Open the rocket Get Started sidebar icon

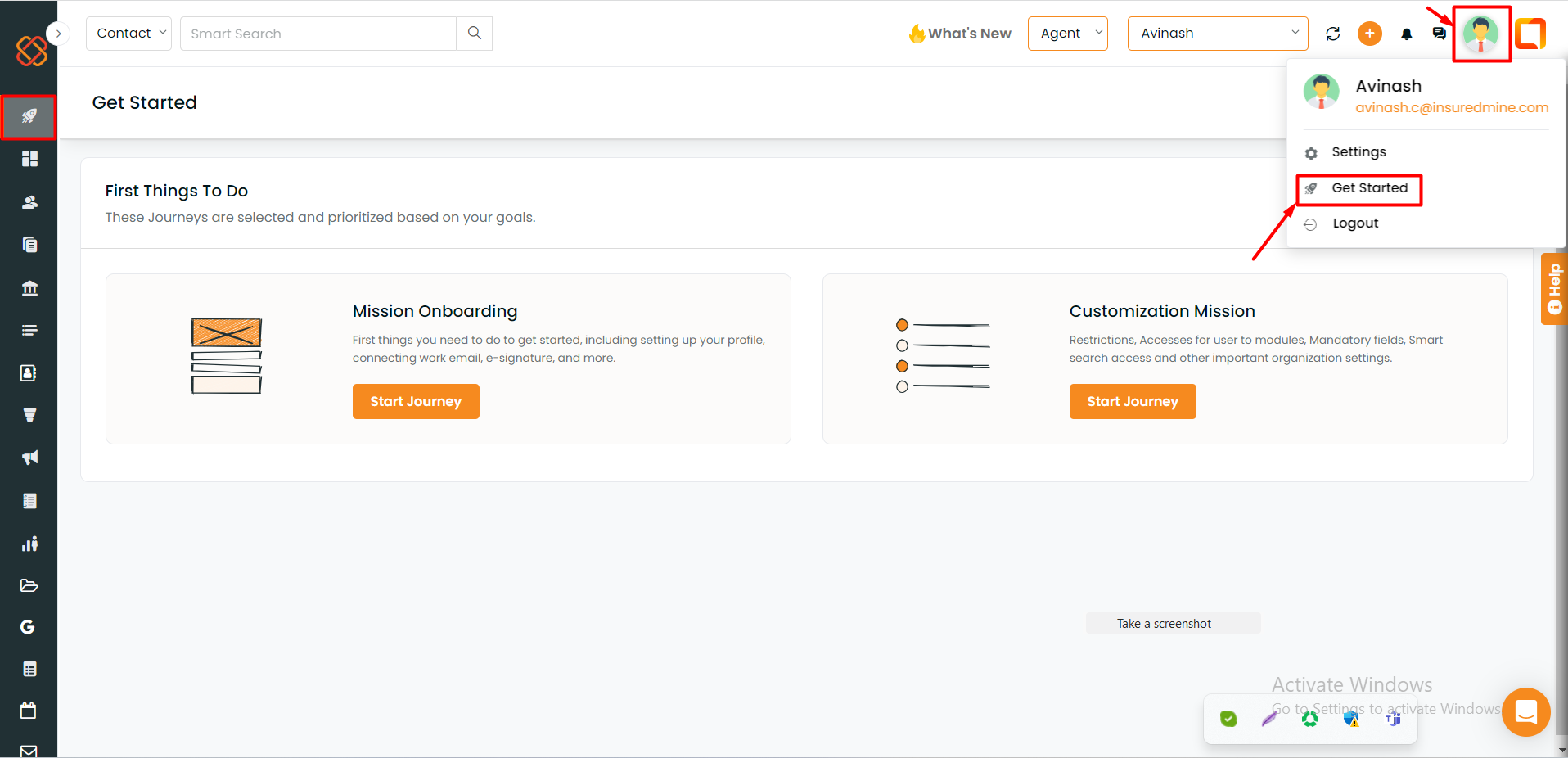[29, 116]
